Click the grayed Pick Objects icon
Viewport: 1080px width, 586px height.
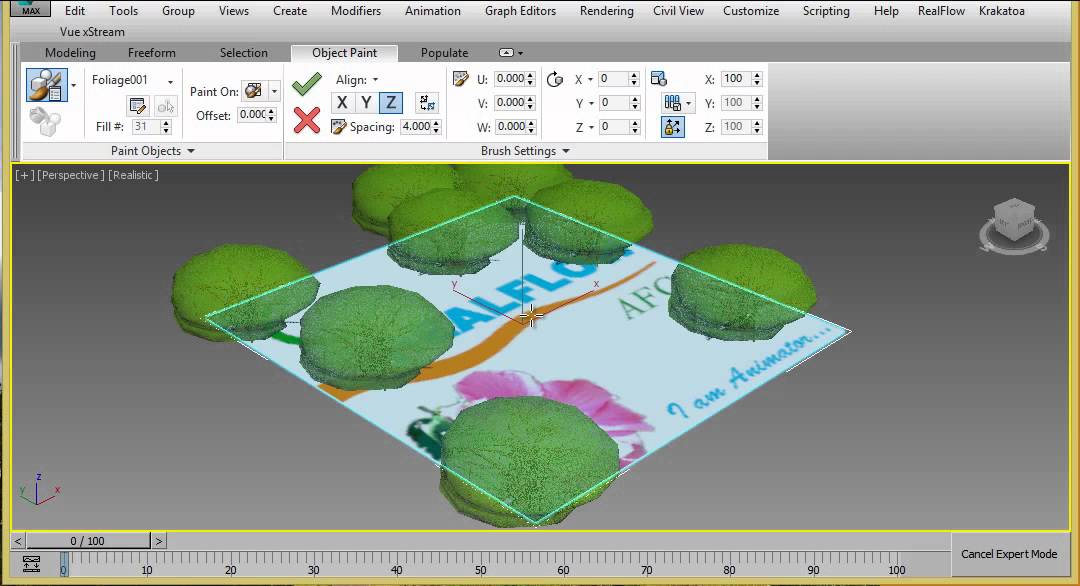(166, 105)
